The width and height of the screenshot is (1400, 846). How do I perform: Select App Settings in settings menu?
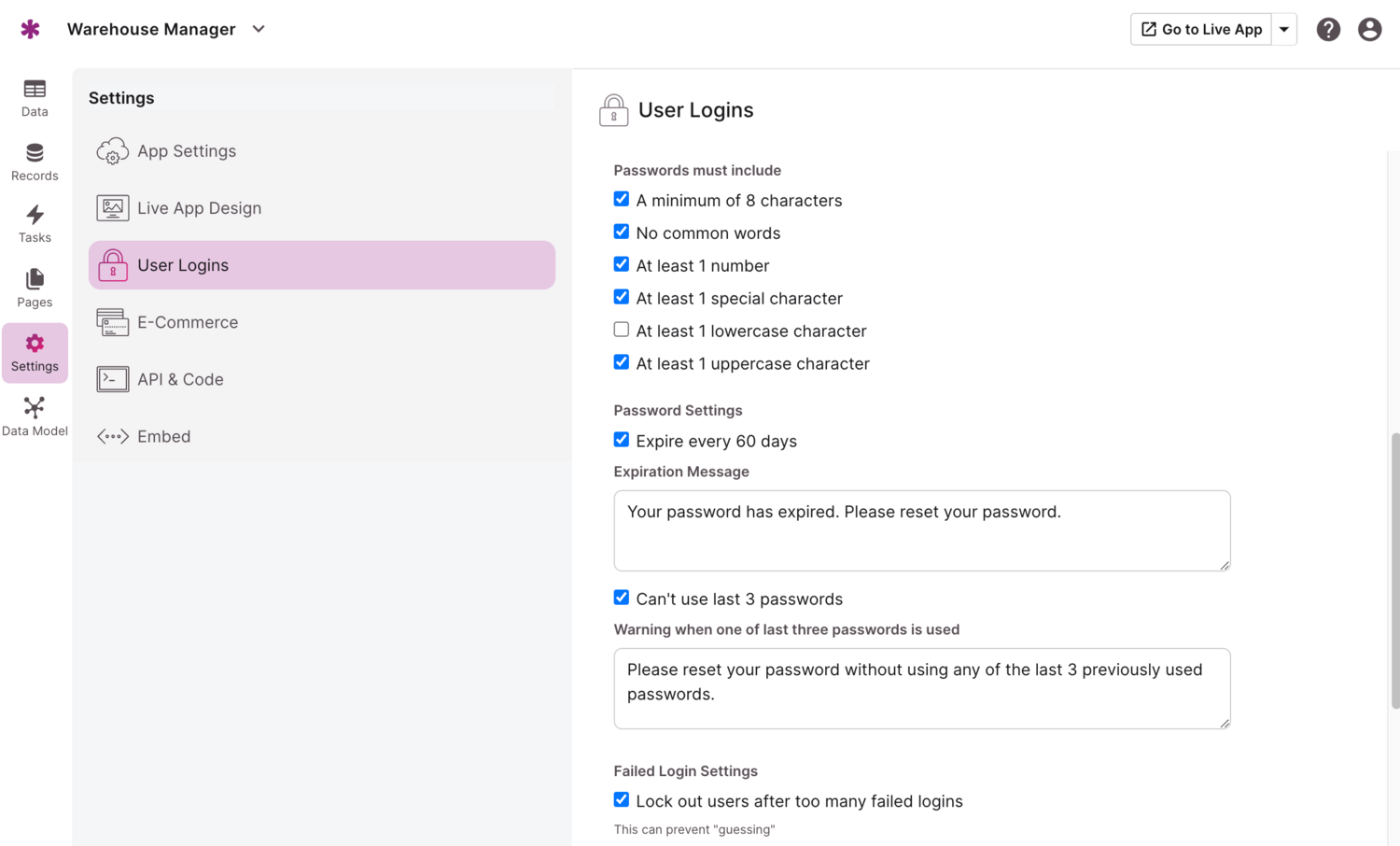187,151
